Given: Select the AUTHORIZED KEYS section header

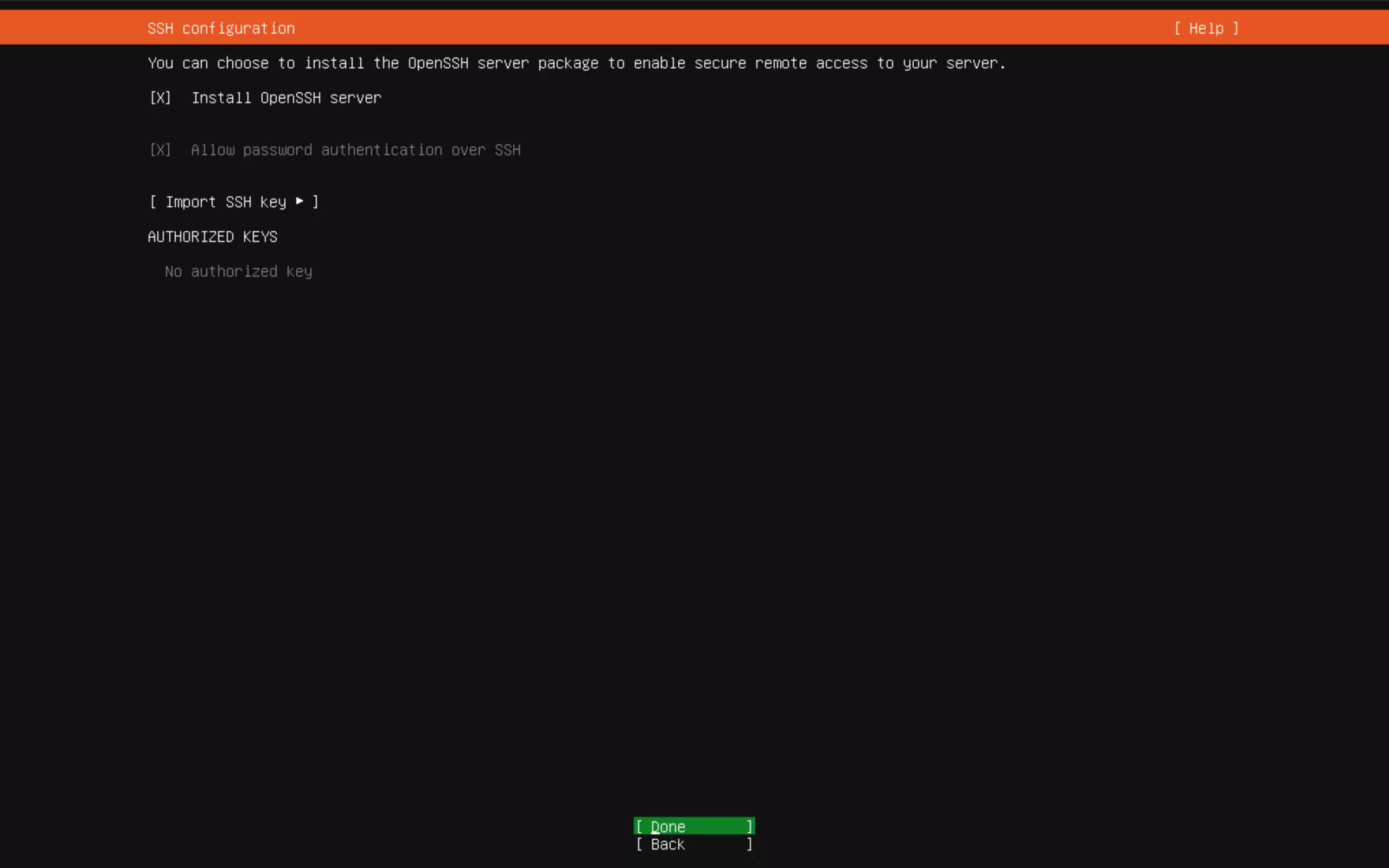Looking at the screenshot, I should coord(212,237).
